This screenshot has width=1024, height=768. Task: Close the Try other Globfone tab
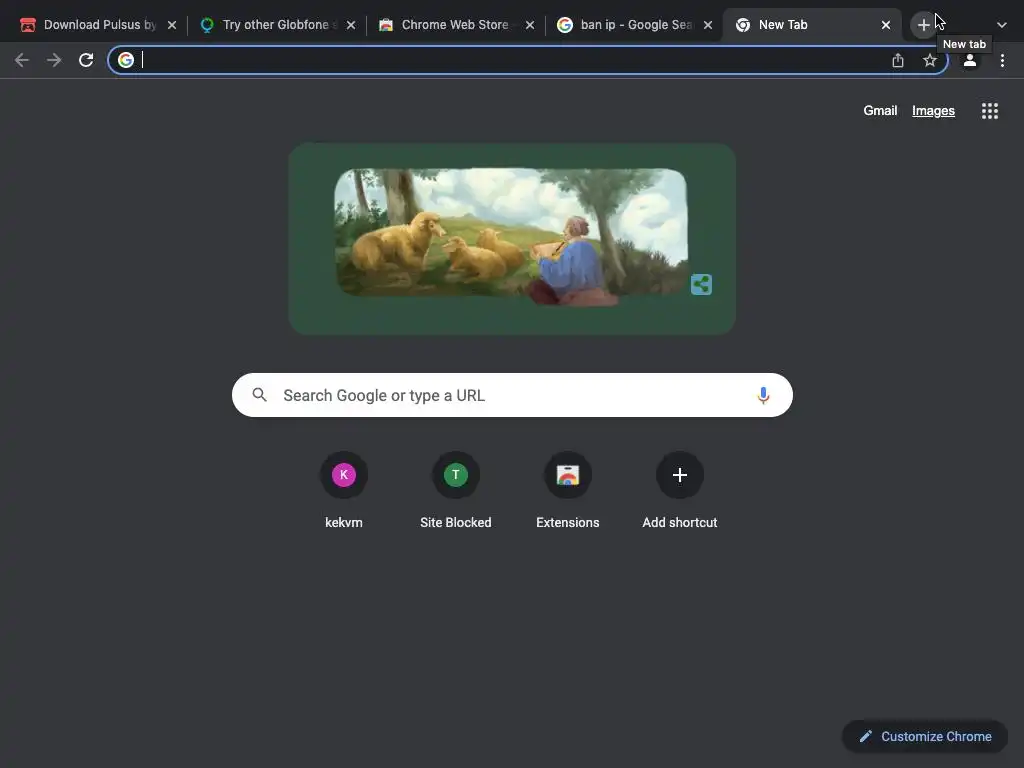(x=351, y=25)
